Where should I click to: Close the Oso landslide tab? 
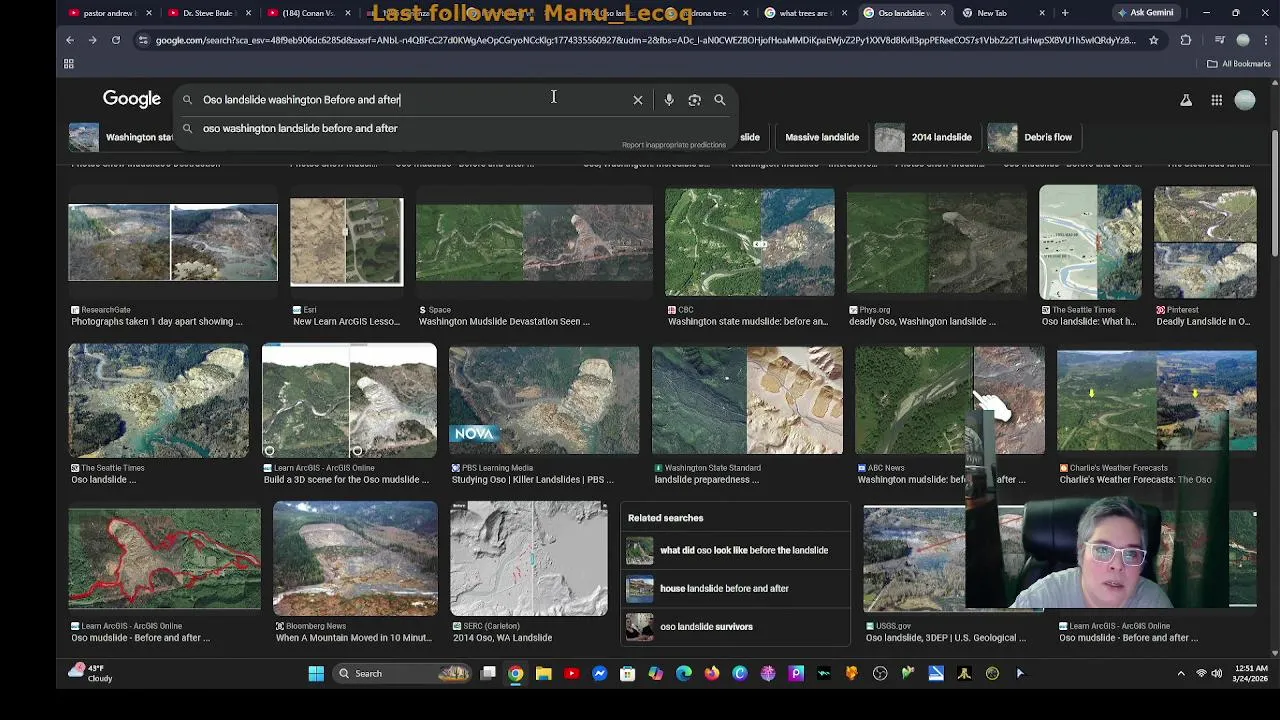[x=944, y=13]
